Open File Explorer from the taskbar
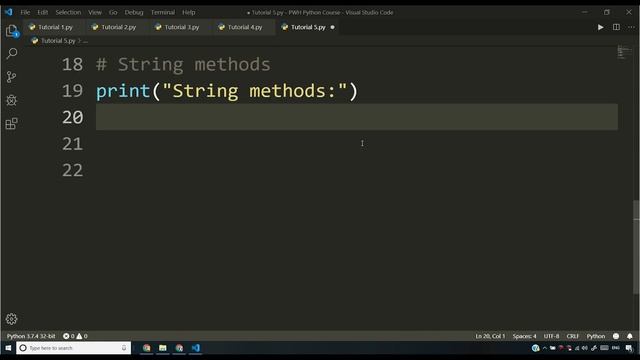The image size is (640, 360). coord(162,348)
